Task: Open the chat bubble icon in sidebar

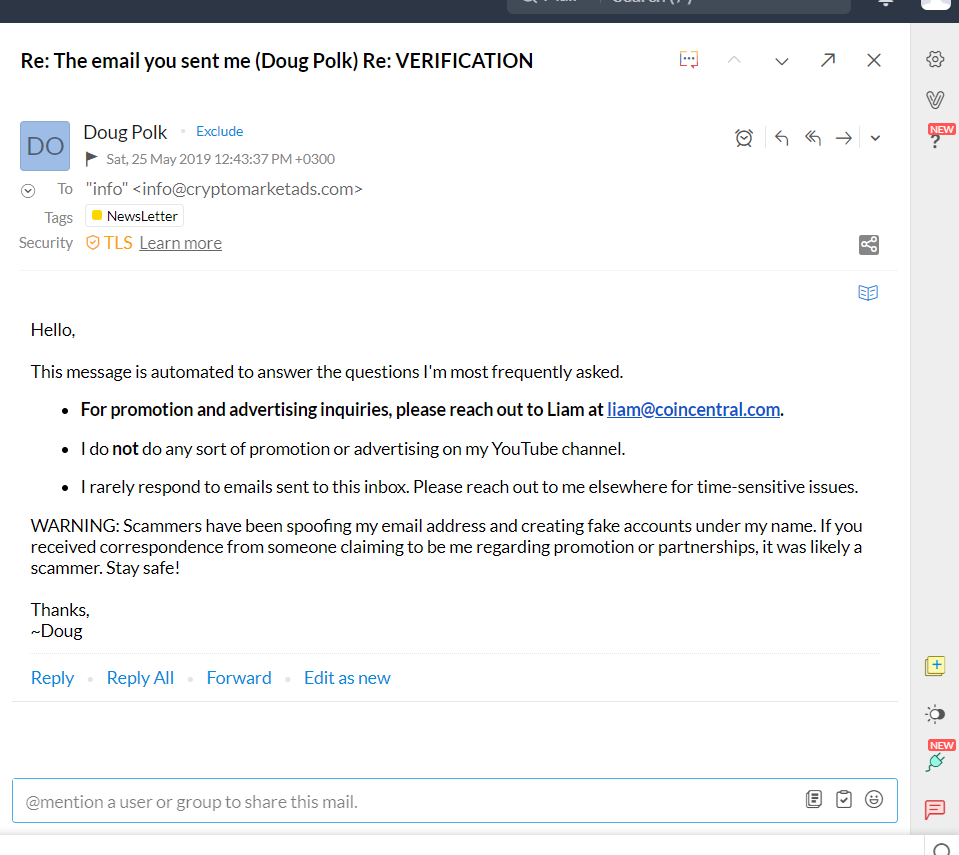Action: pos(935,810)
